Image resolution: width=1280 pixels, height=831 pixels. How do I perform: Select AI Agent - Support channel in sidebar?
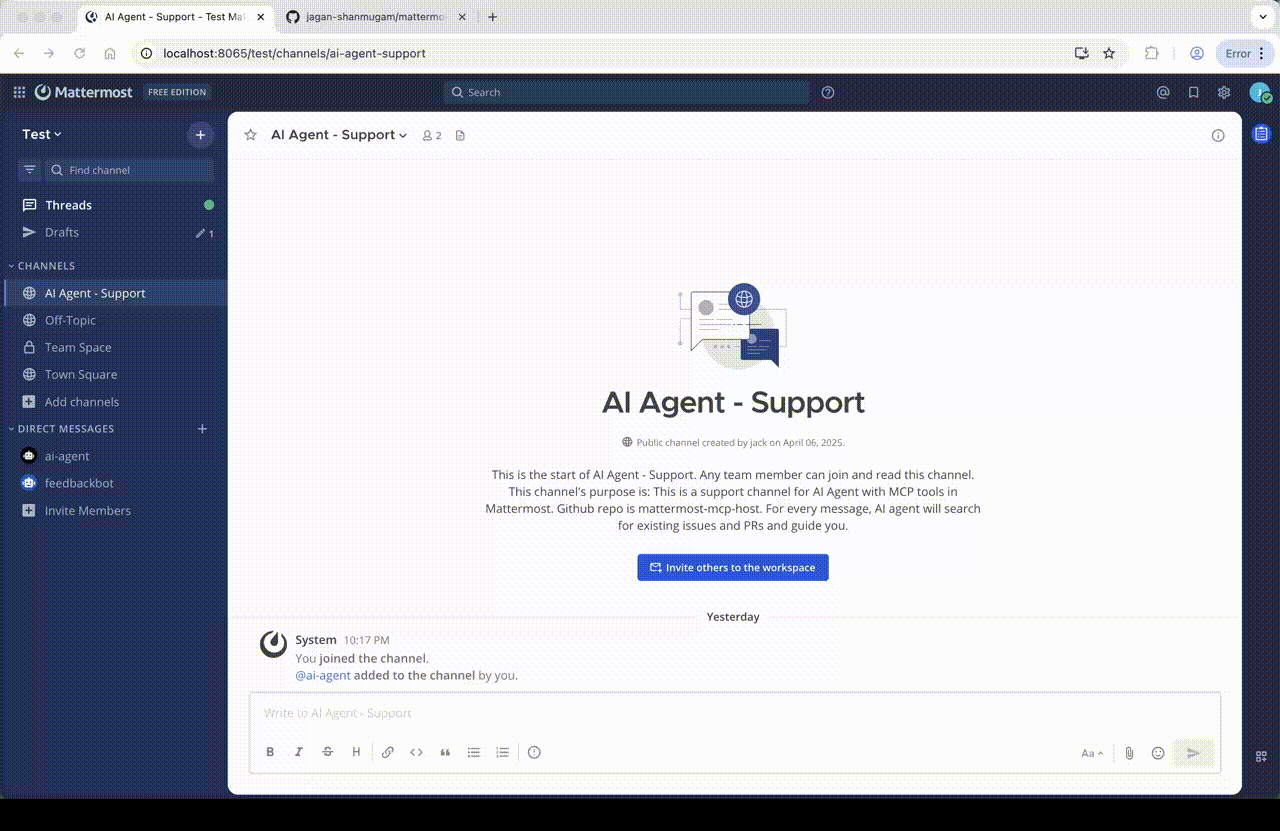click(114, 293)
